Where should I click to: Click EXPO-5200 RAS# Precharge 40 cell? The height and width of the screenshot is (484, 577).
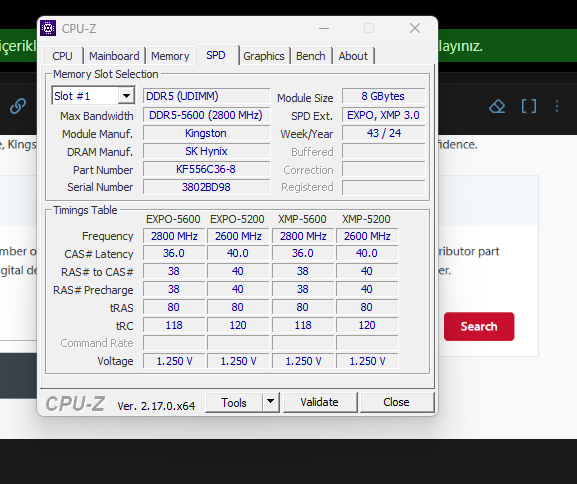(x=238, y=289)
